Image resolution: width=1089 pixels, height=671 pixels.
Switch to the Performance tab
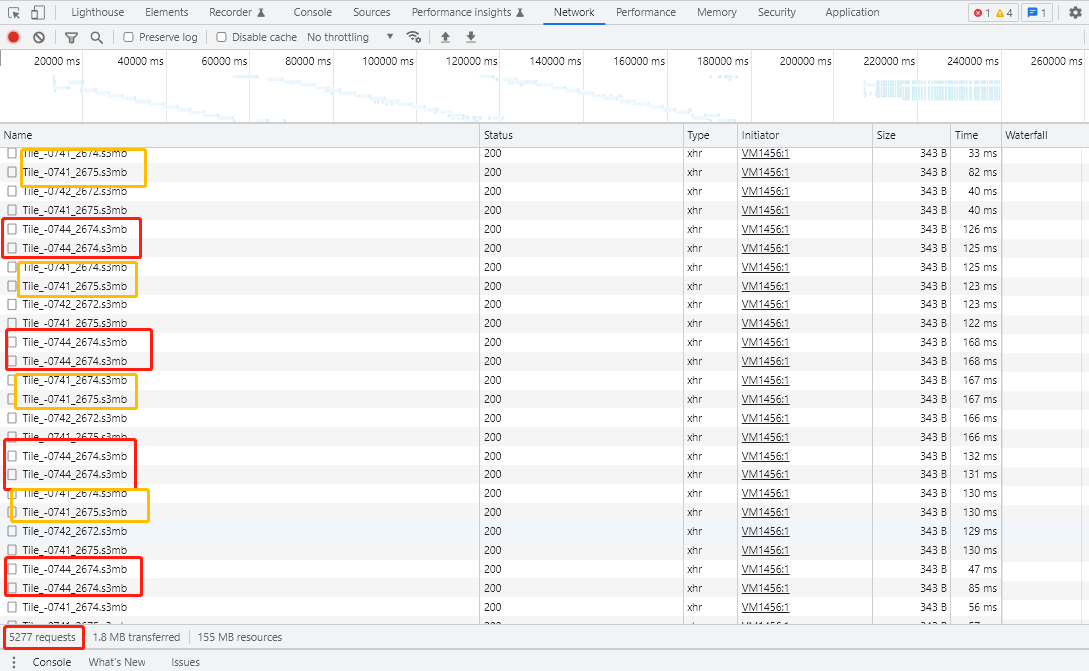point(646,13)
